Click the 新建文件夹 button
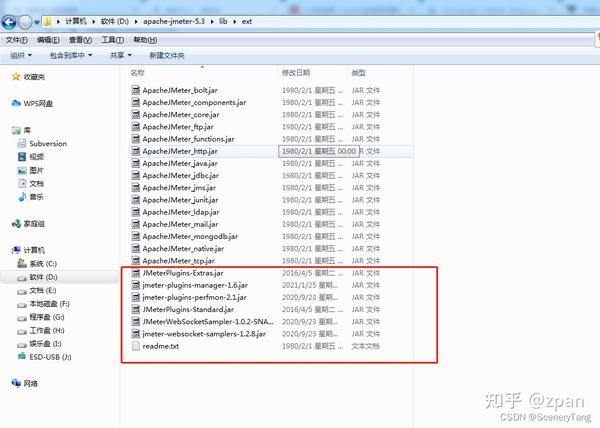The width and height of the screenshot is (600, 428). click(167, 55)
